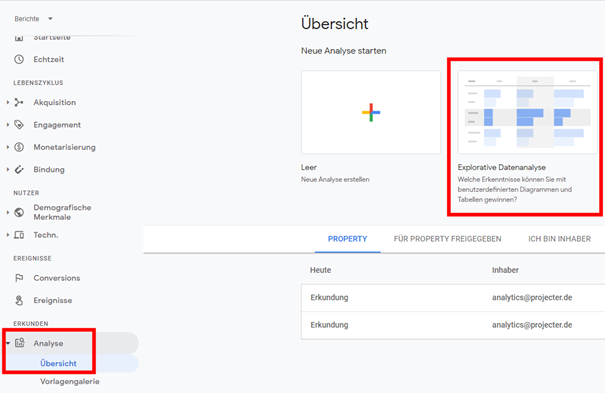Select Ereignisse in sidebar
605x393 pixels.
pos(52,300)
